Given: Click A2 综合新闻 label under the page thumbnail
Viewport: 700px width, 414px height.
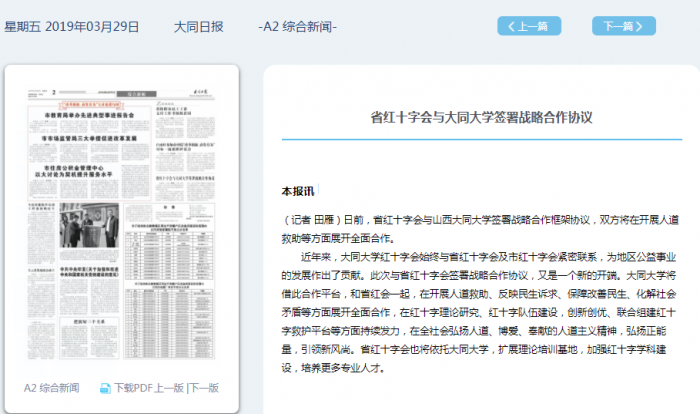Looking at the screenshot, I should coord(51,388).
